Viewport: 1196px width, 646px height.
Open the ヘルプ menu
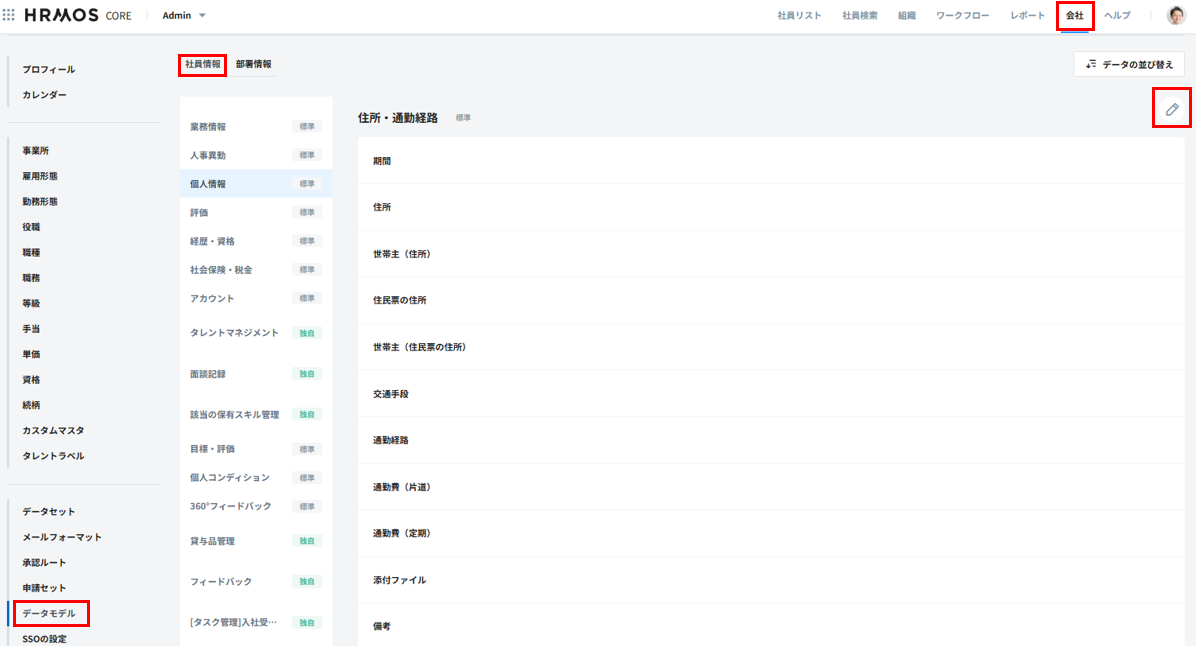[x=1117, y=16]
